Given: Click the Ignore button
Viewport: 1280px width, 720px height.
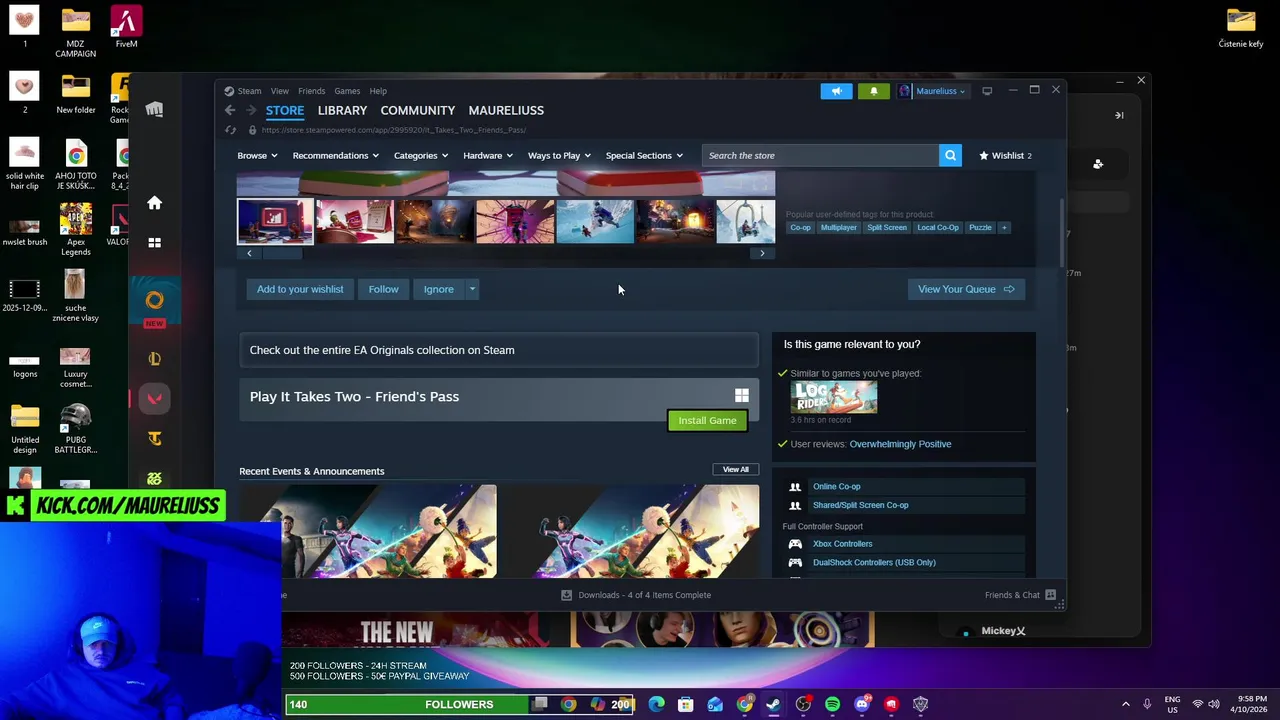Looking at the screenshot, I should 438,289.
